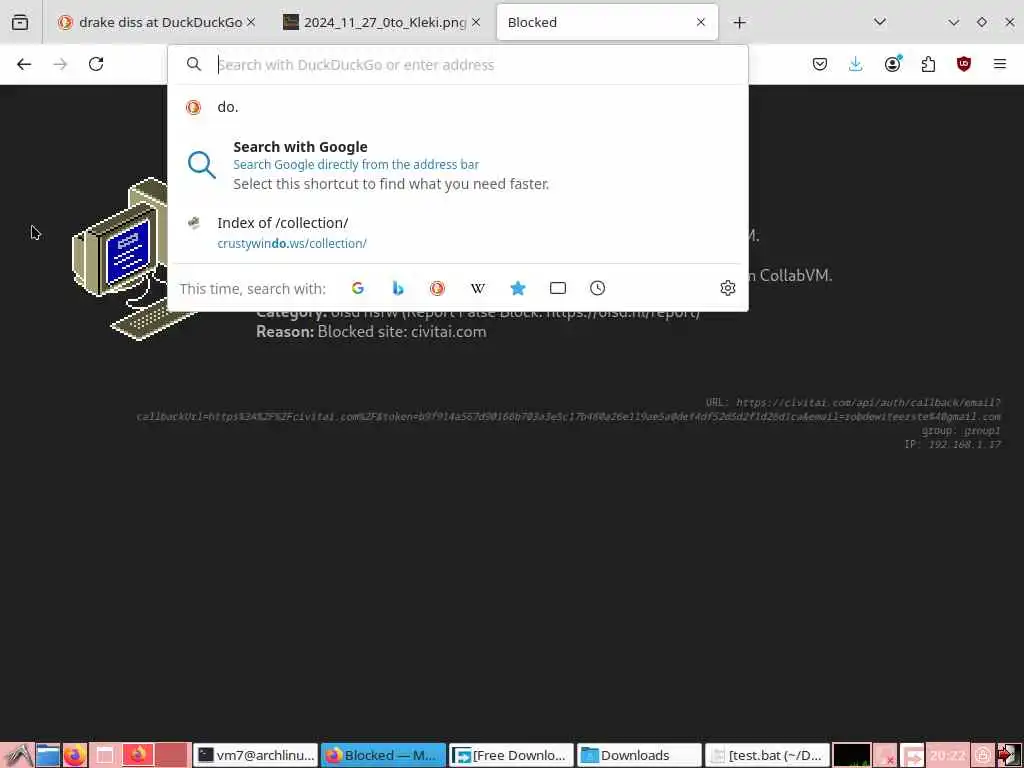Launch Firefox from the taskbar launcher
The image size is (1024, 768).
pyautogui.click(x=74, y=755)
